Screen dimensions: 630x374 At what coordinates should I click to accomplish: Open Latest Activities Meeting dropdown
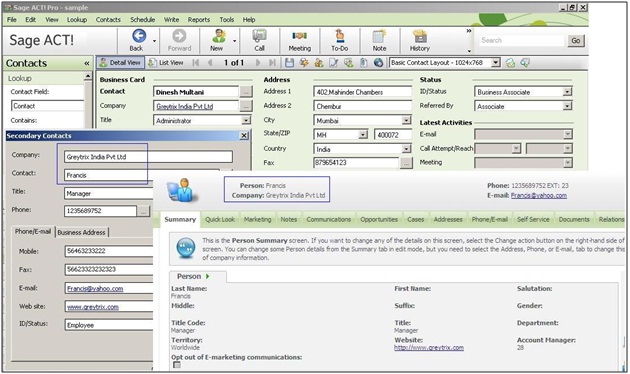[x=567, y=163]
